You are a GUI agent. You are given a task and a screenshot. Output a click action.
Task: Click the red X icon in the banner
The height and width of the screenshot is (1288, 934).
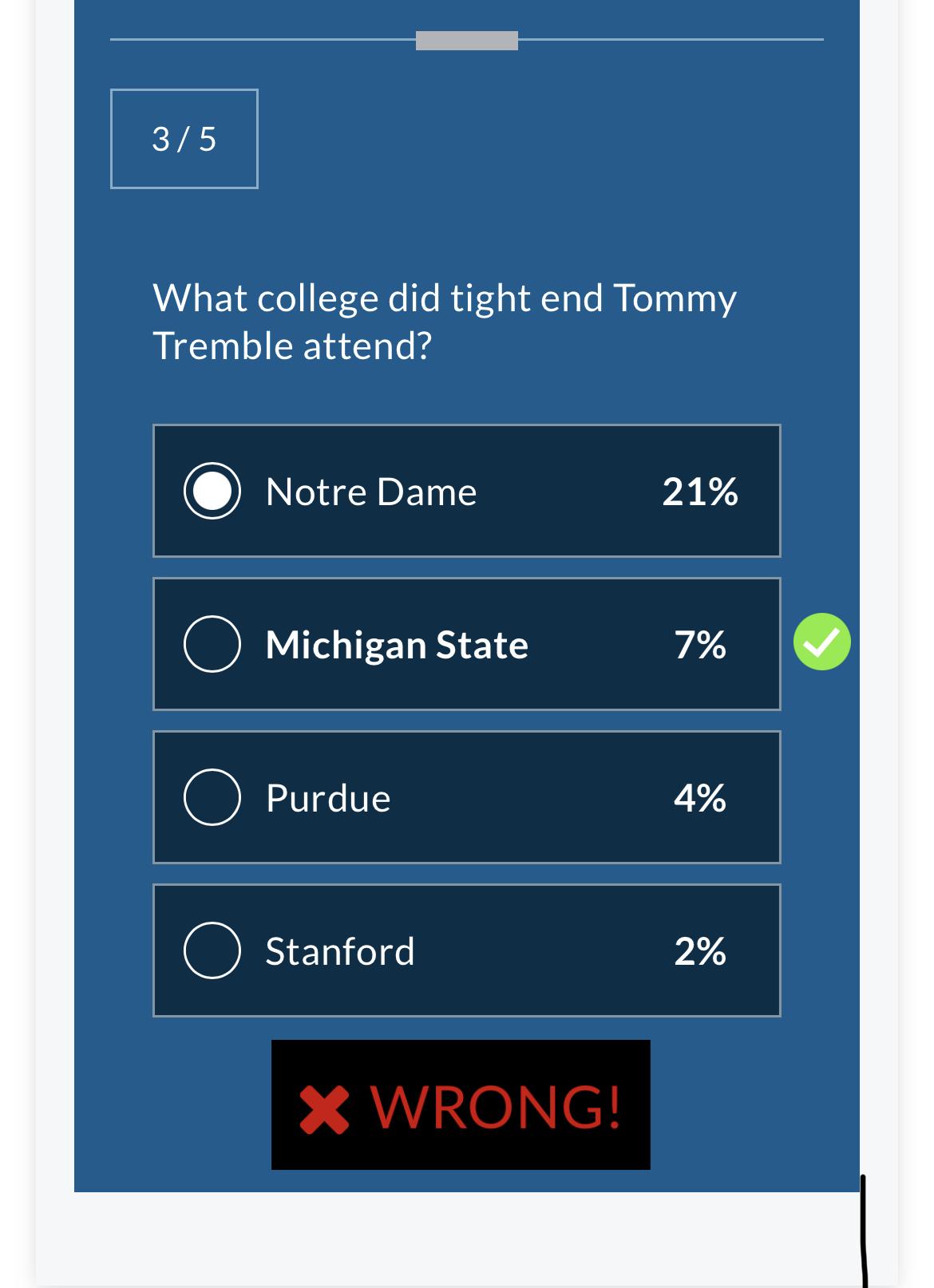pyautogui.click(x=324, y=1109)
